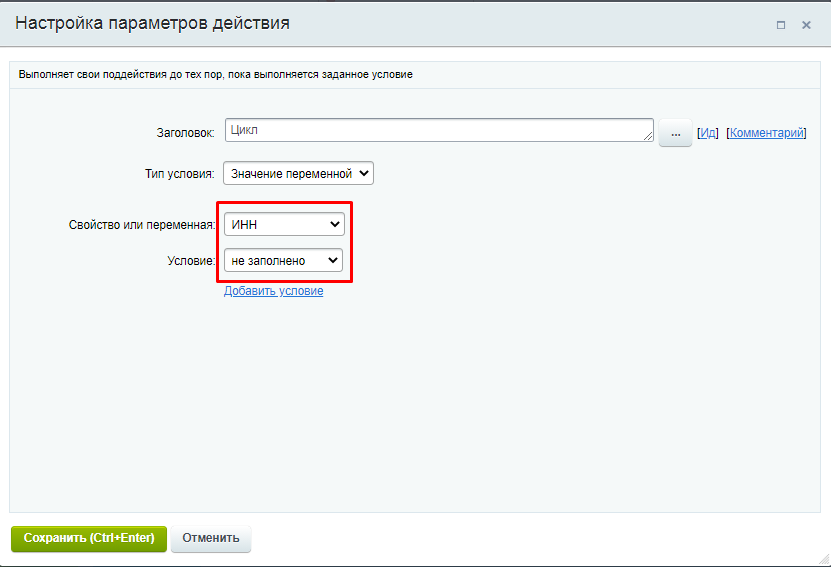This screenshot has height=567, width=831.
Task: Click the Добавить условие link
Action: [273, 291]
